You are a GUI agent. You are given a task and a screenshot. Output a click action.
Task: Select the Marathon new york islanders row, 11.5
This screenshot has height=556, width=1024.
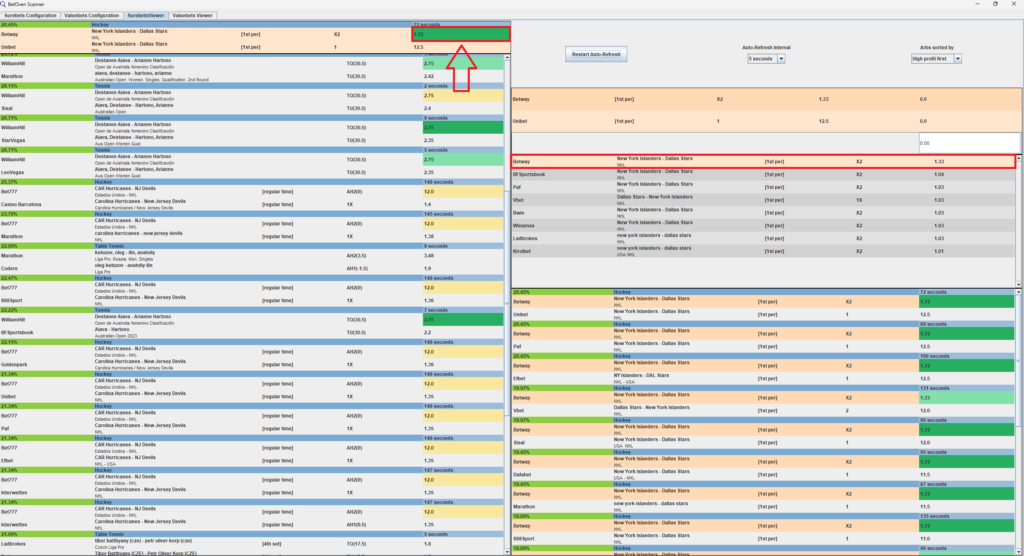763,506
